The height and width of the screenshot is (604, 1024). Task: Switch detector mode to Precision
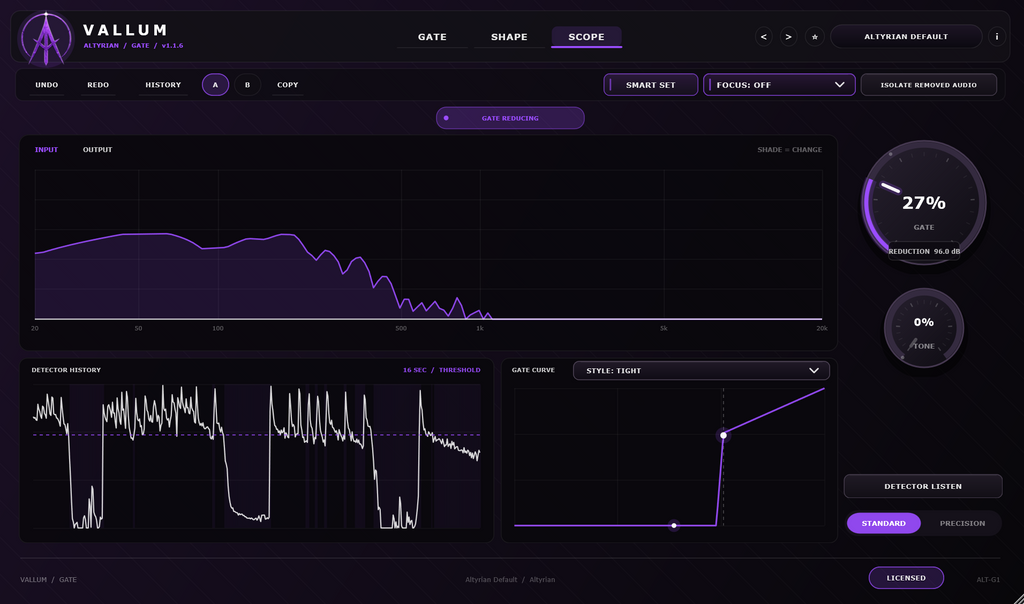[962, 523]
